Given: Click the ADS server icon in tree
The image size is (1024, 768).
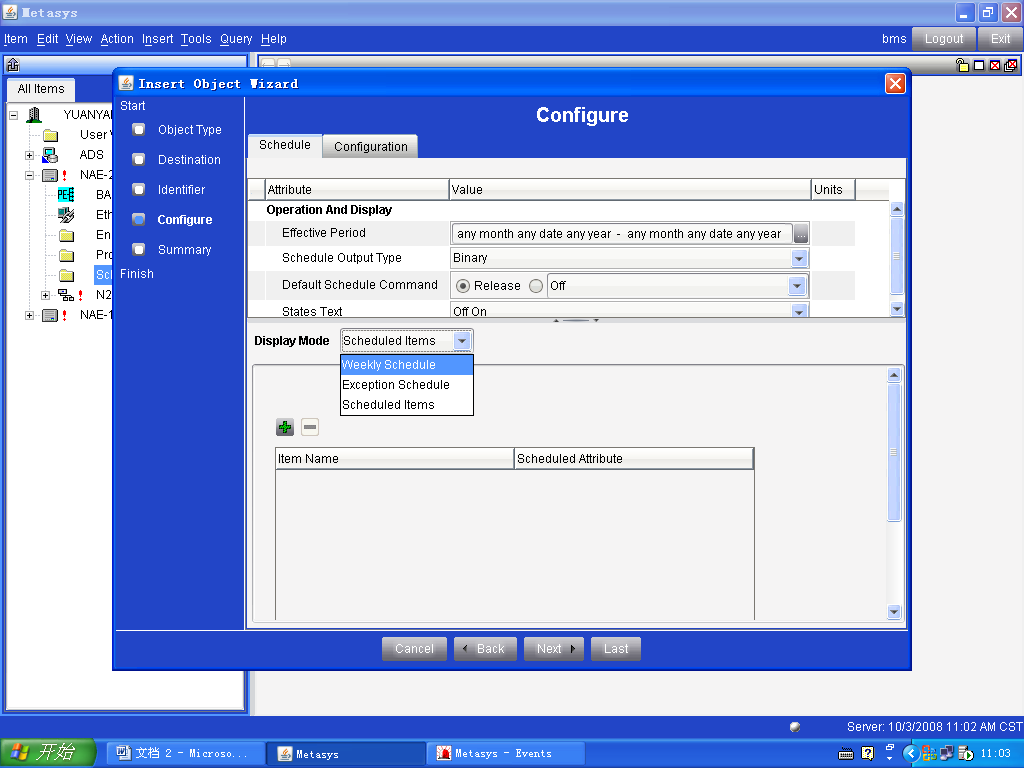Looking at the screenshot, I should pyautogui.click(x=50, y=155).
